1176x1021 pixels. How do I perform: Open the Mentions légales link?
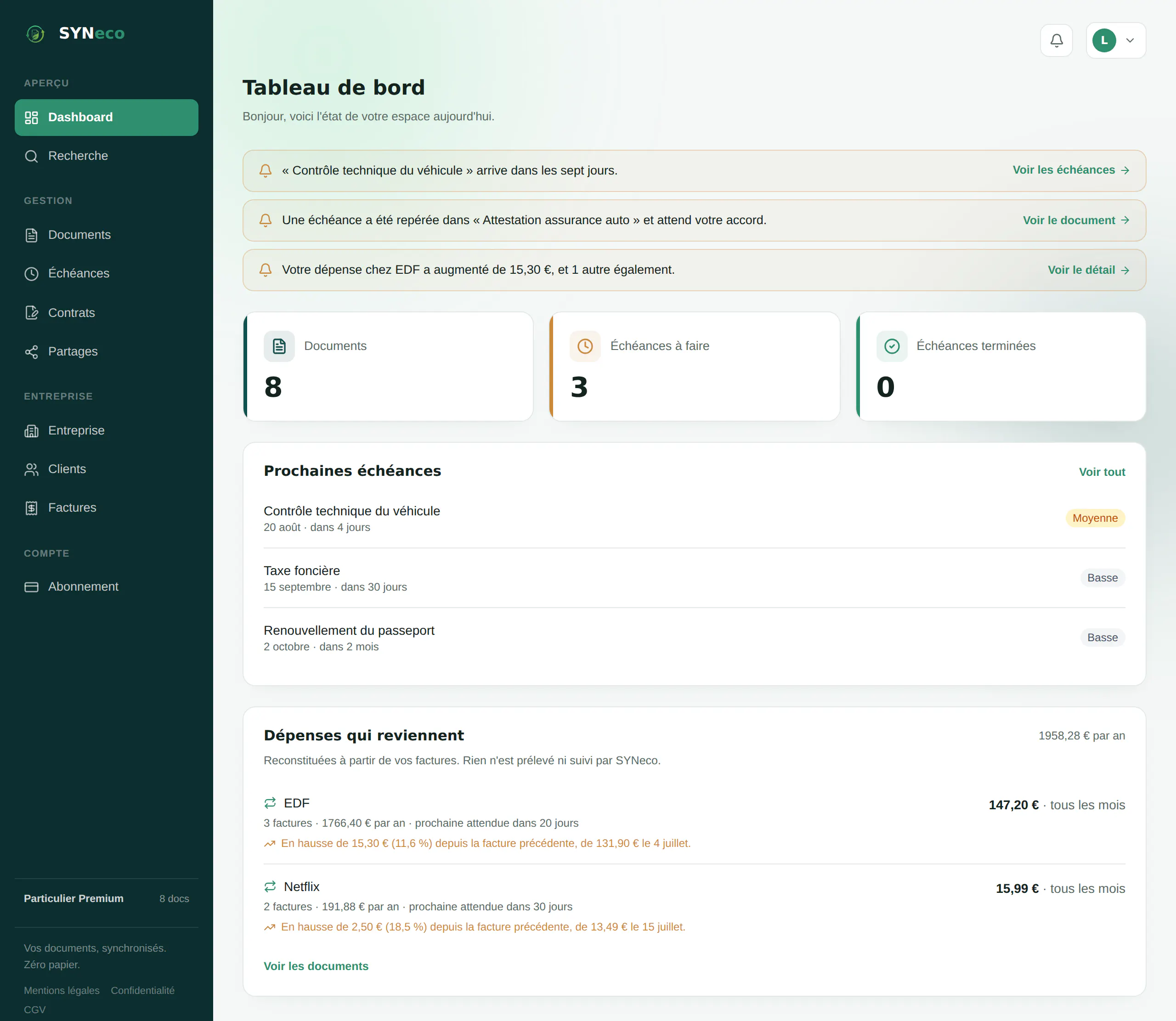coord(62,991)
